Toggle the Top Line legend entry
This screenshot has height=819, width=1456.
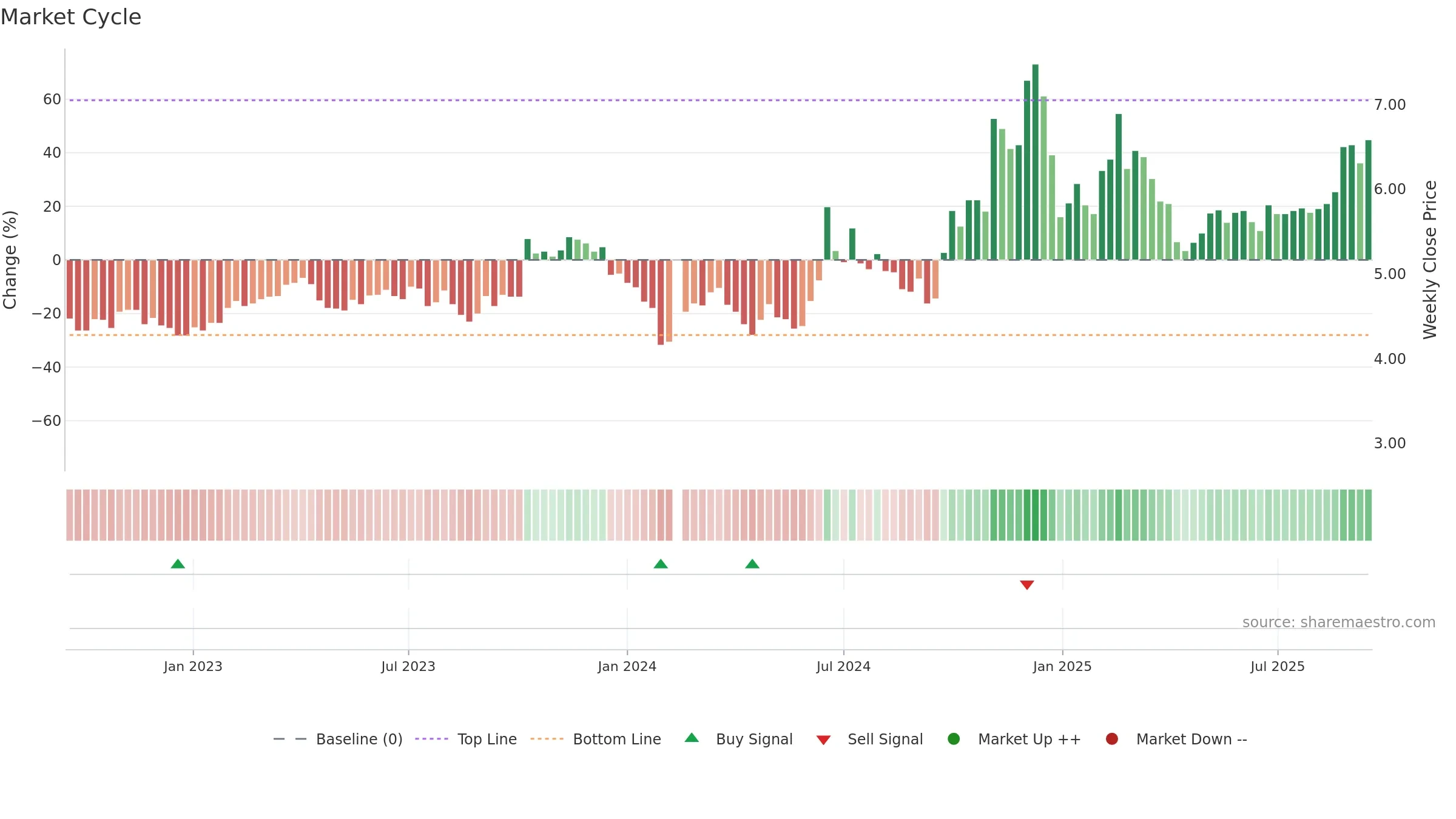click(466, 739)
